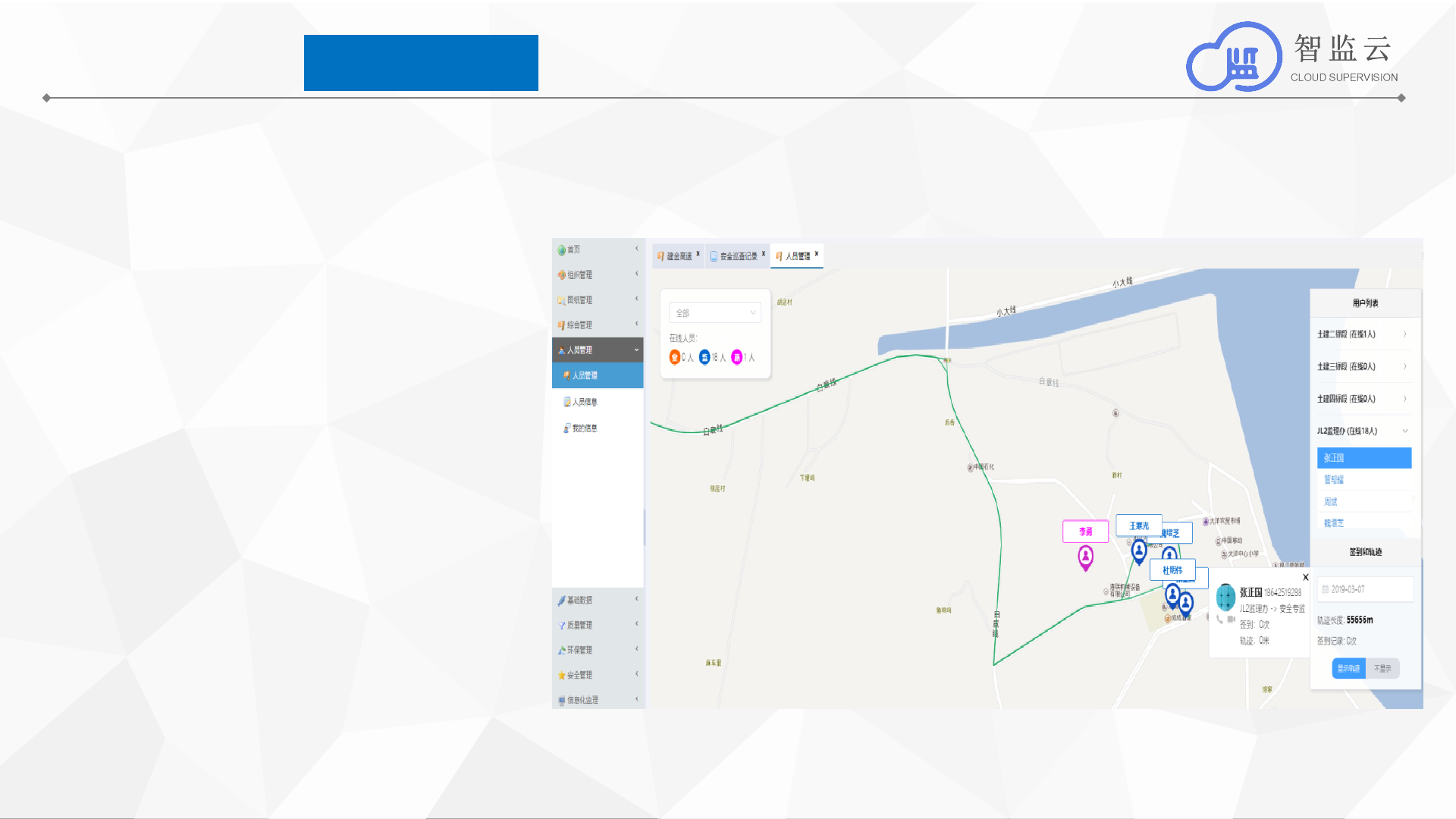Click the 2019-03-07 date input field
Image resolution: width=1456 pixels, height=819 pixels.
click(x=1365, y=589)
